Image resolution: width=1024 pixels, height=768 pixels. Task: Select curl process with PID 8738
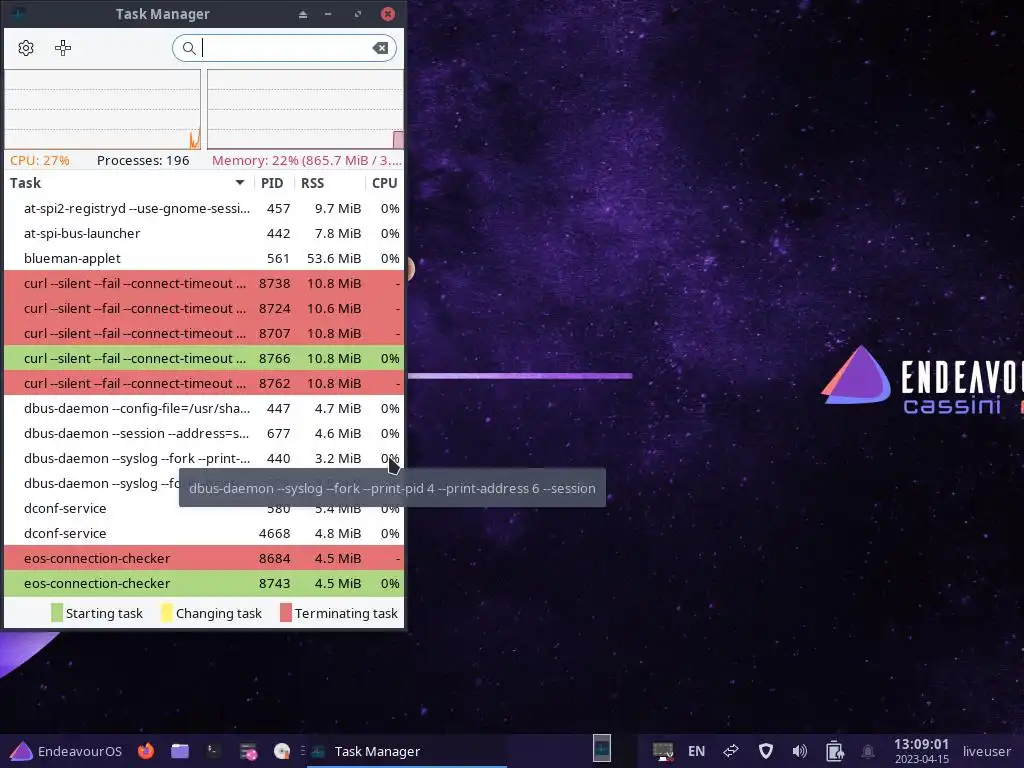click(x=204, y=283)
